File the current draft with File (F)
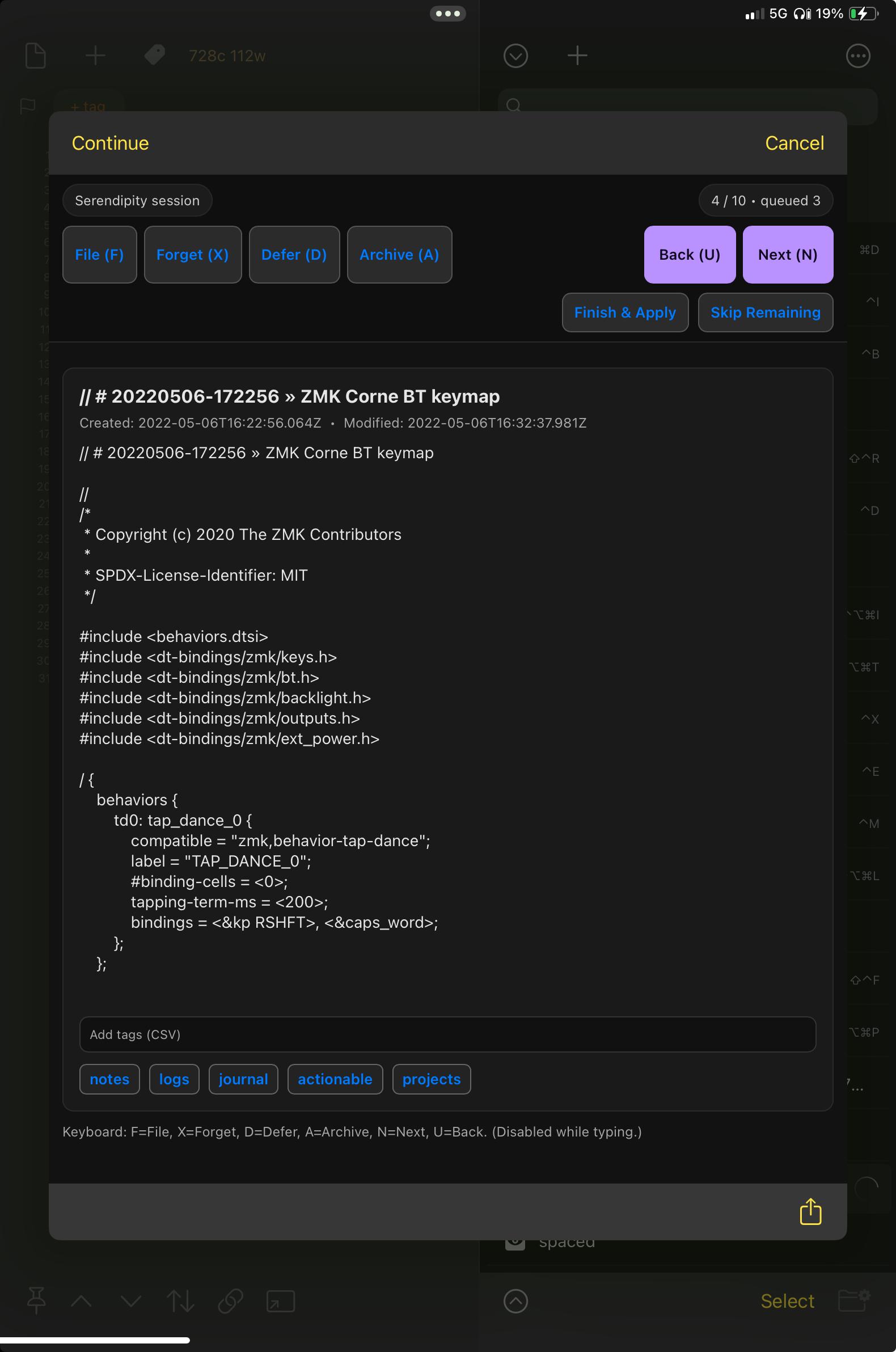 pyautogui.click(x=99, y=255)
